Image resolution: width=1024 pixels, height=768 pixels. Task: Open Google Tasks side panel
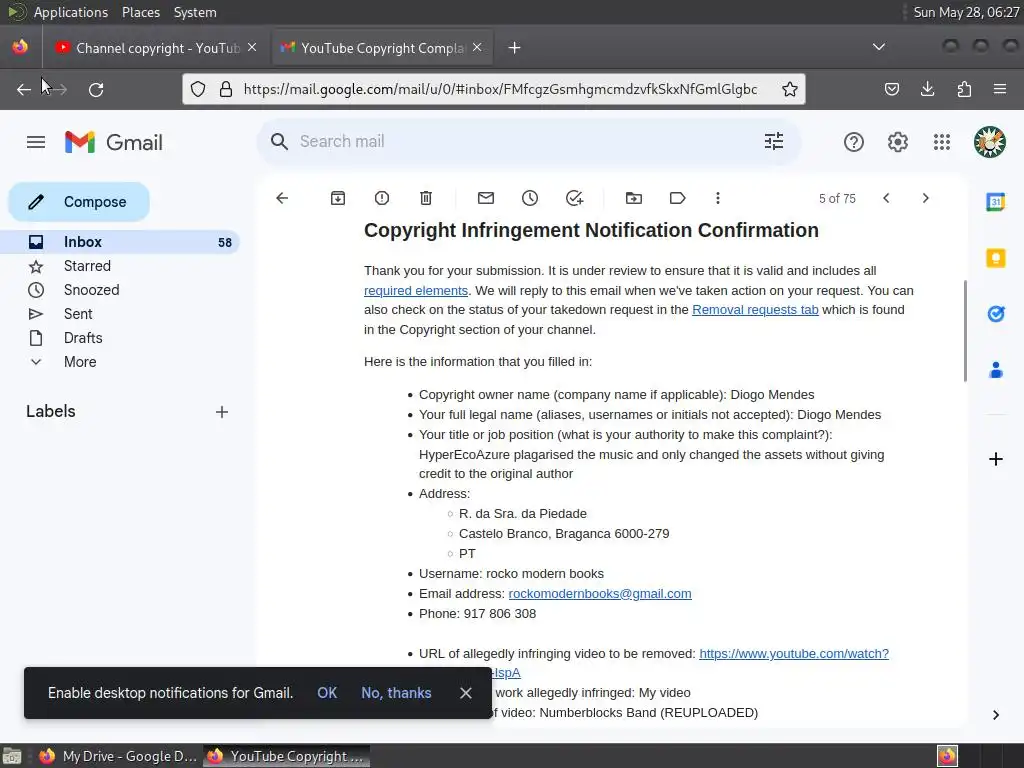click(x=995, y=314)
